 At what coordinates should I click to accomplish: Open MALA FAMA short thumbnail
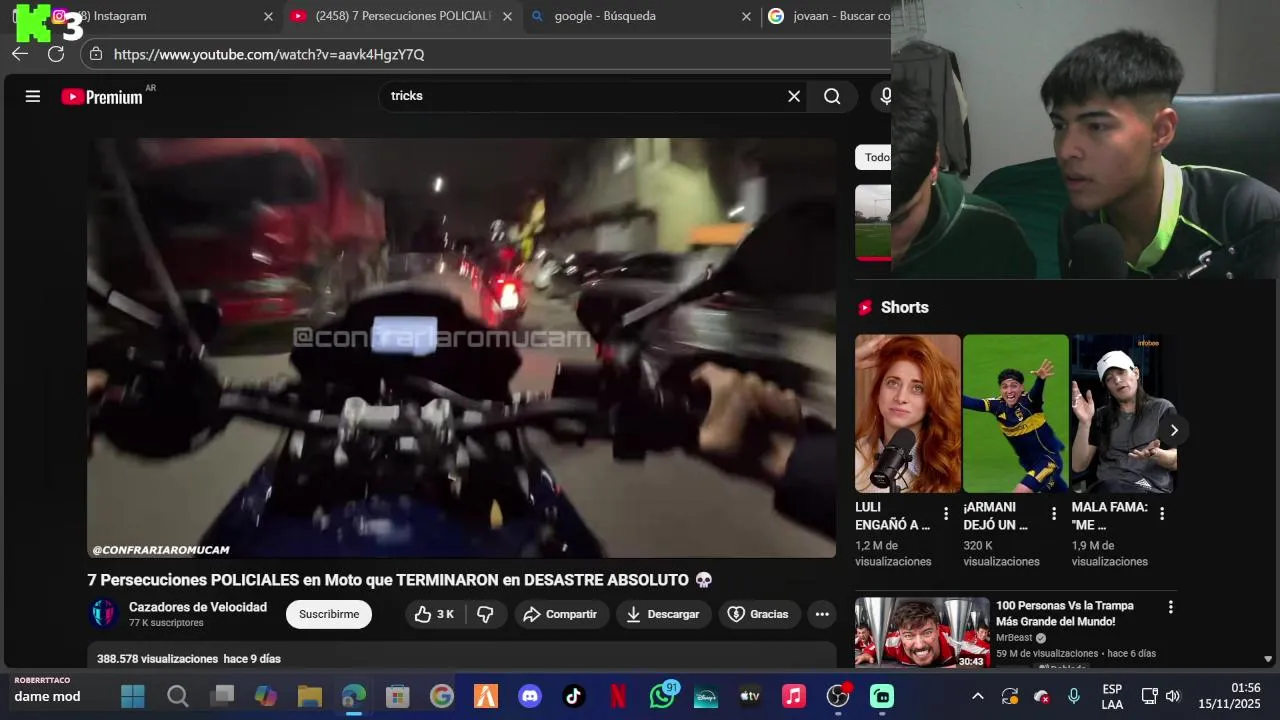pyautogui.click(x=1123, y=413)
